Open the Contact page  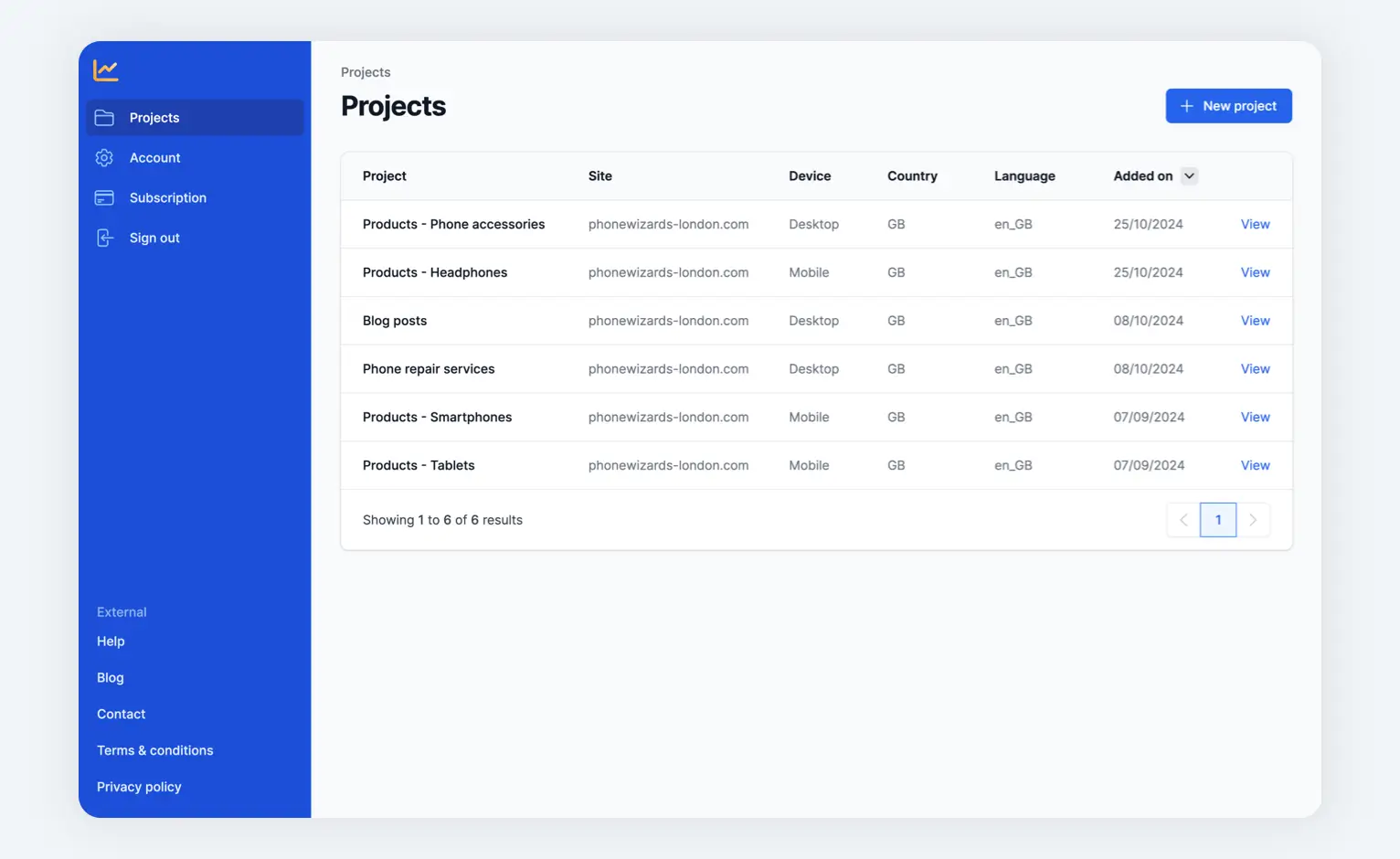pyautogui.click(x=121, y=714)
